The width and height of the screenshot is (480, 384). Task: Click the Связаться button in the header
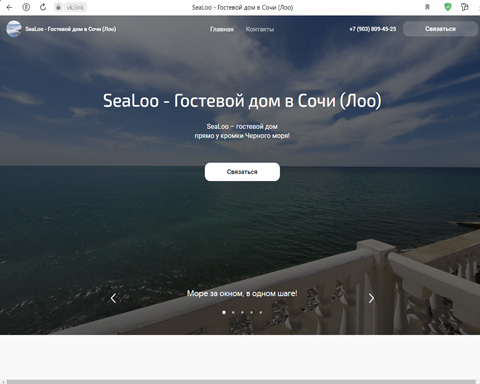(440, 29)
